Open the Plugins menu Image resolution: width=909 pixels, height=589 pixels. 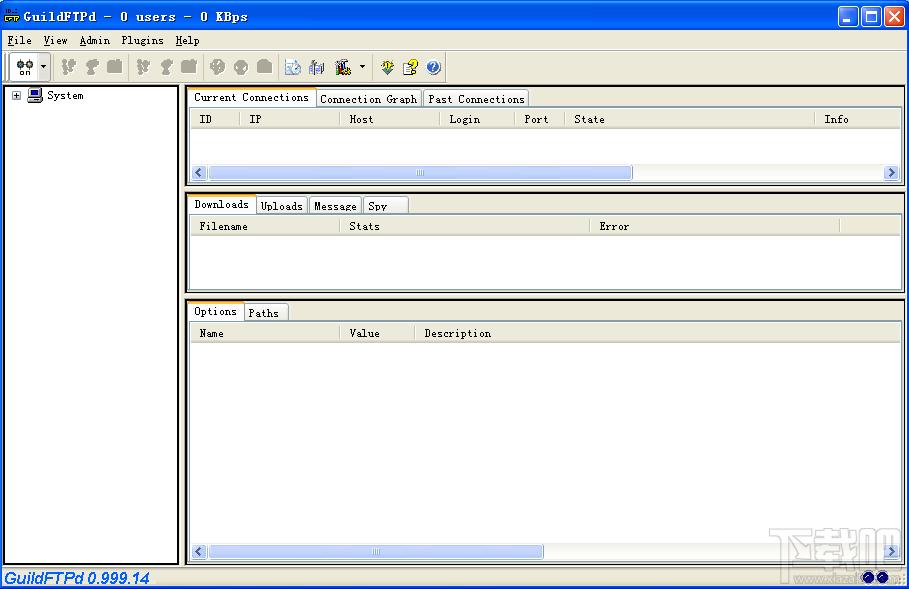142,41
